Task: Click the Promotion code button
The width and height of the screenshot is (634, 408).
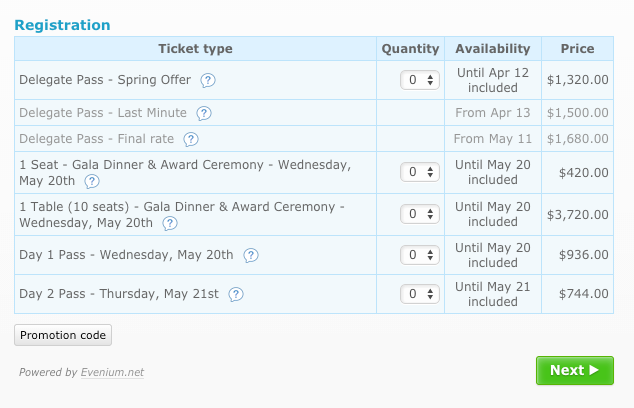Action: (63, 335)
